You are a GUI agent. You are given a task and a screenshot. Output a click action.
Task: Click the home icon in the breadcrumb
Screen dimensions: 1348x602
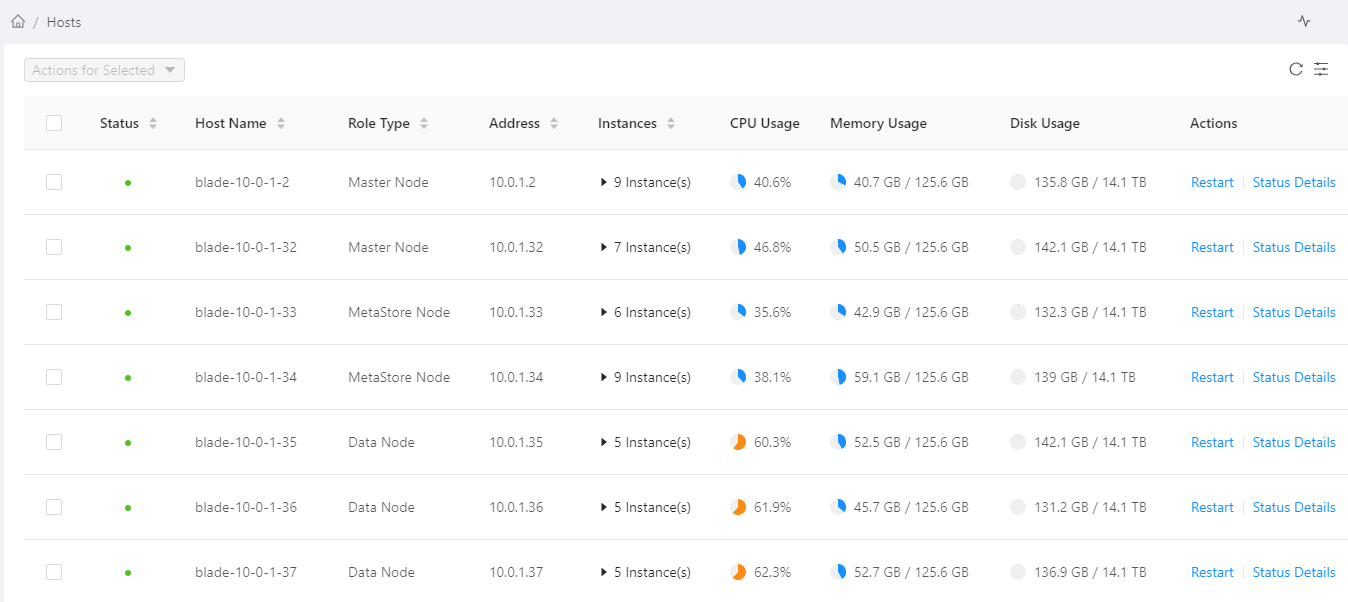click(x=17, y=21)
